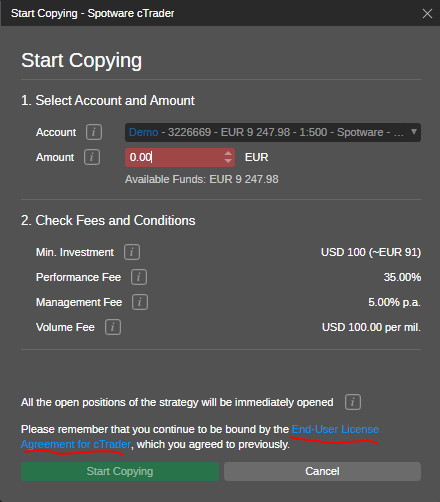Decrease the Amount with the down arrow
The image size is (440, 502).
pos(228,161)
